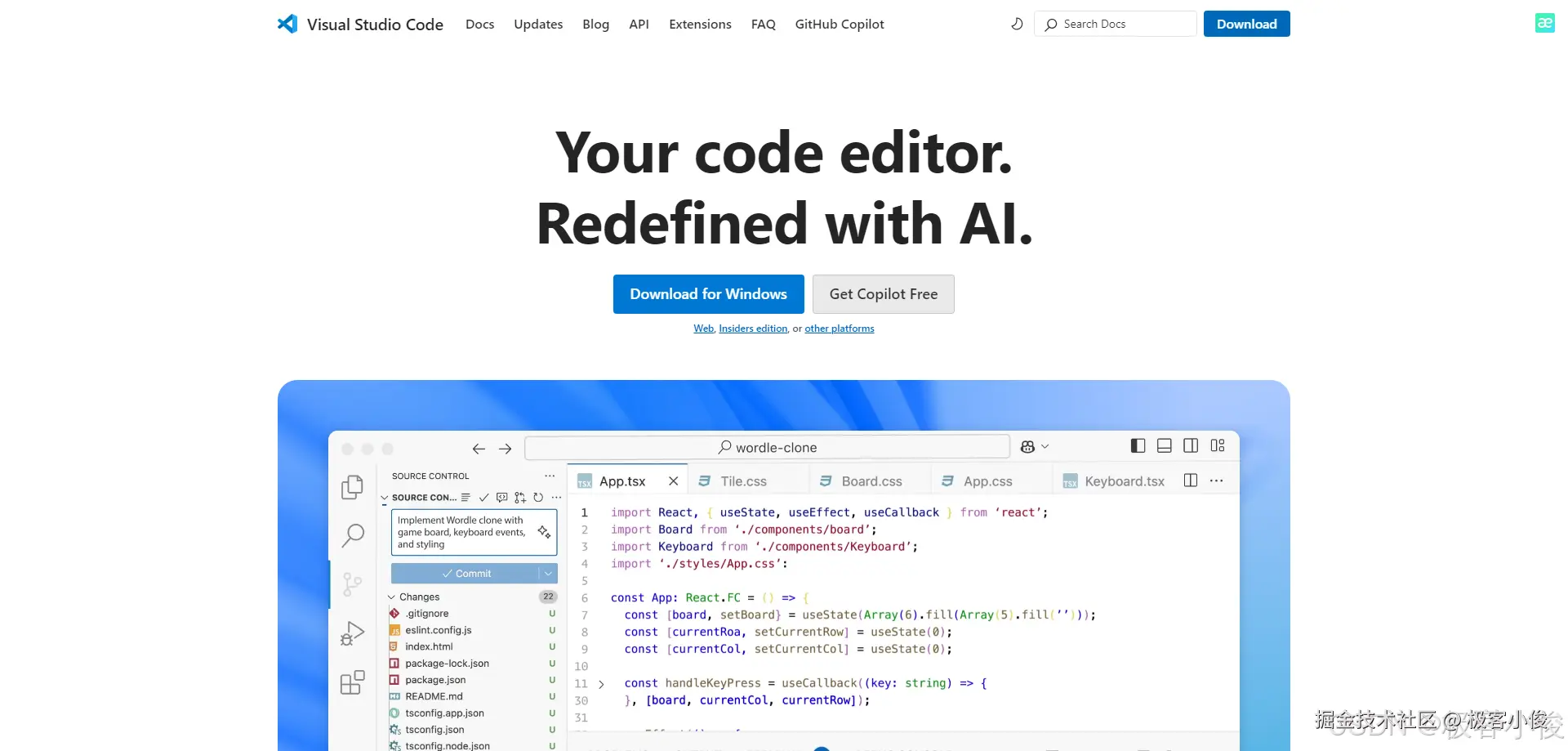Image resolution: width=1568 pixels, height=751 pixels.
Task: Toggle the bottom panel layout icon
Action: click(1165, 445)
